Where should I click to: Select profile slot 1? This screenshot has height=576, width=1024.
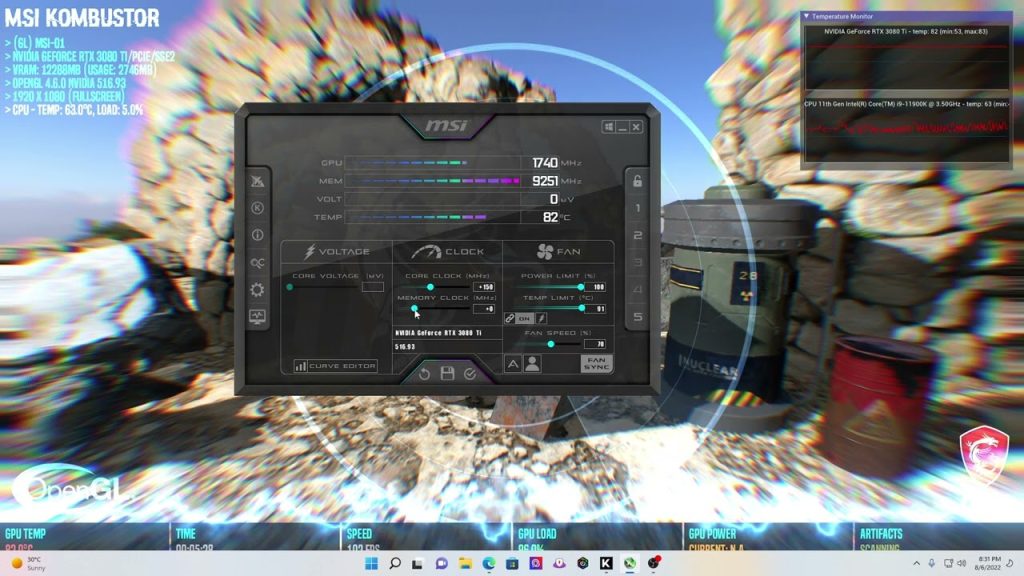click(x=637, y=208)
